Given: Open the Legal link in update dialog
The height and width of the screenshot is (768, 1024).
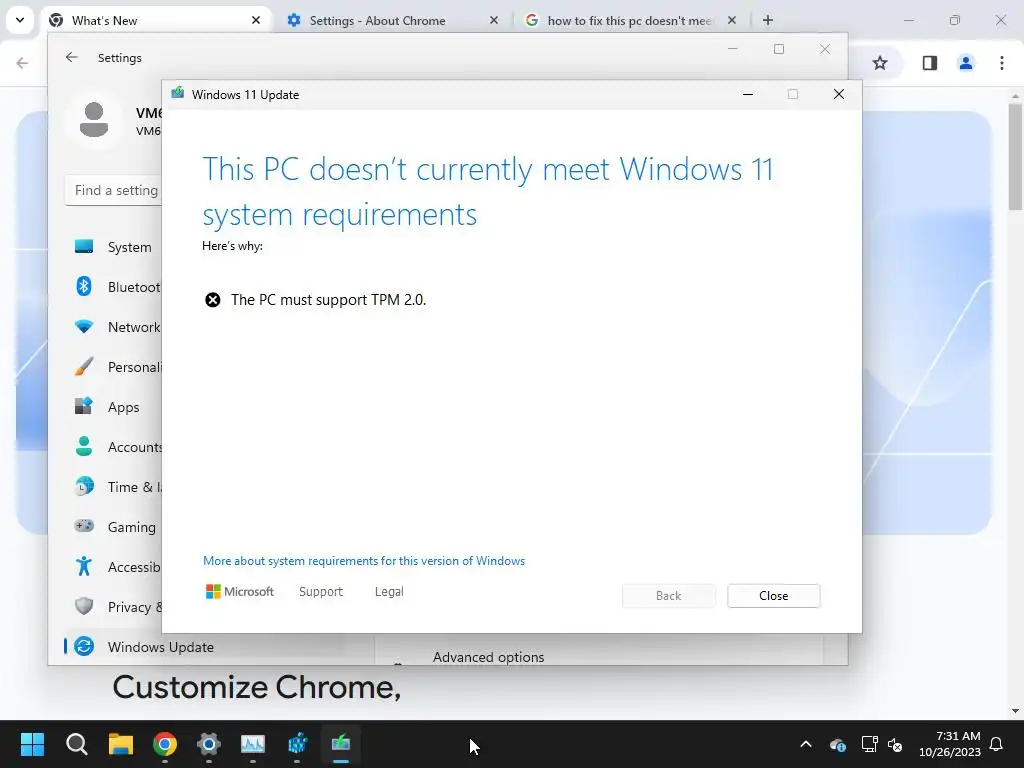Looking at the screenshot, I should point(389,592).
